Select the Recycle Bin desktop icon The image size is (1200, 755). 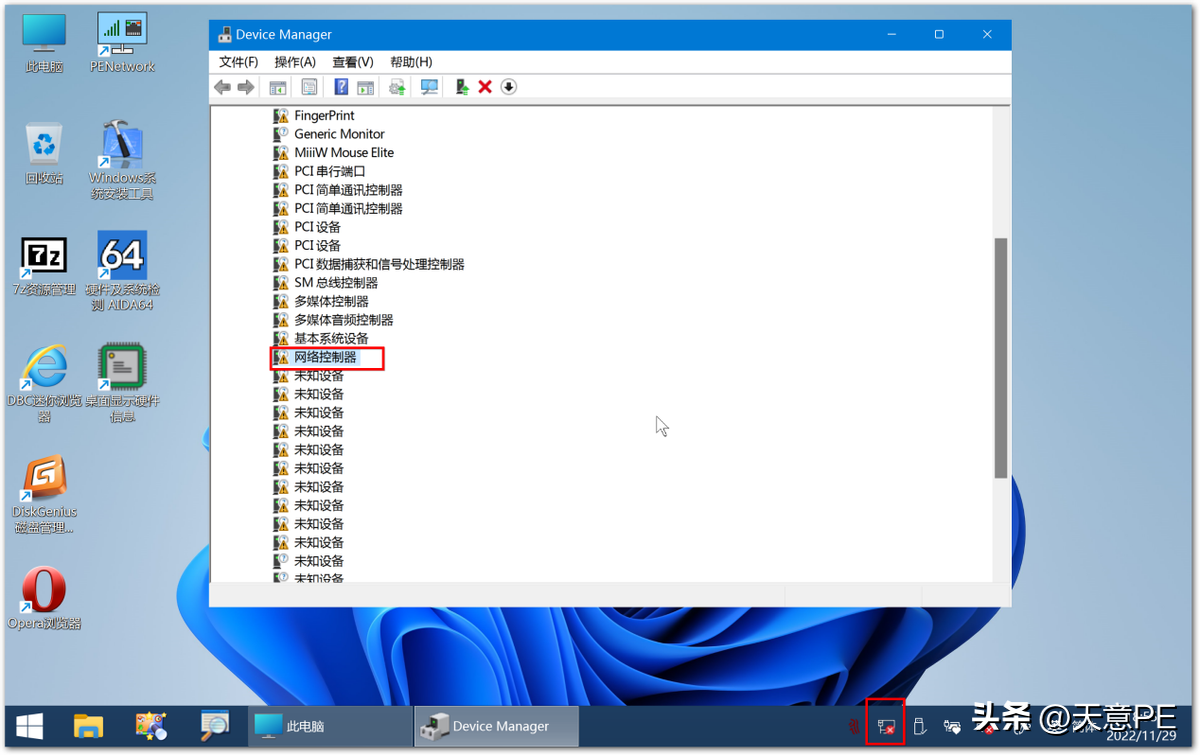tap(44, 153)
